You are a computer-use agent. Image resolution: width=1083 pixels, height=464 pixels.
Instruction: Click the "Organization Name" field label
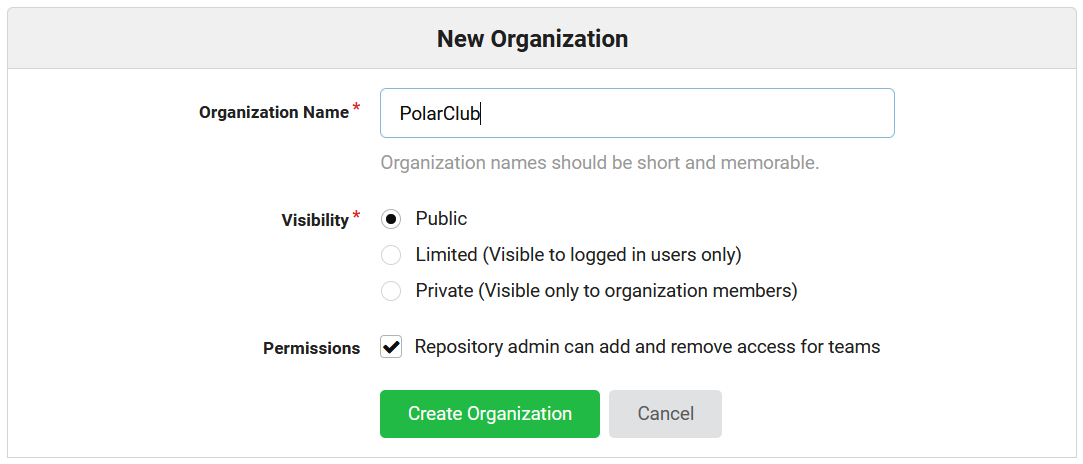(x=273, y=113)
